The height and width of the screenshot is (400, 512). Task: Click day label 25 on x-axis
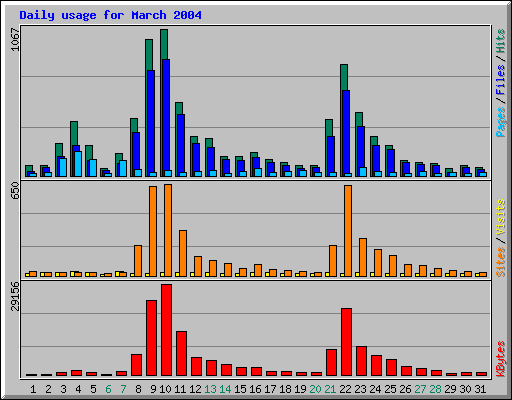[390, 389]
